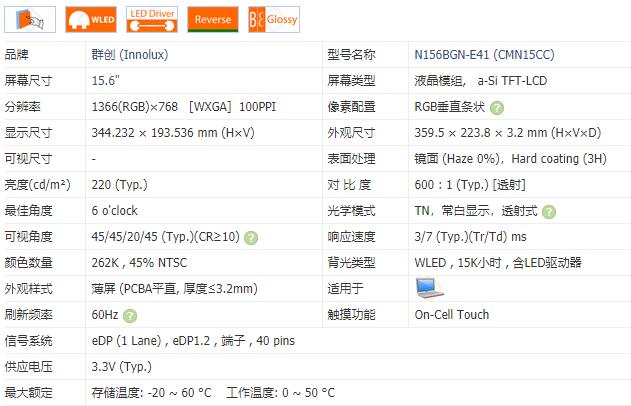The width and height of the screenshot is (631, 406).
Task: Click the 像素配置 row label
Action: click(351, 107)
